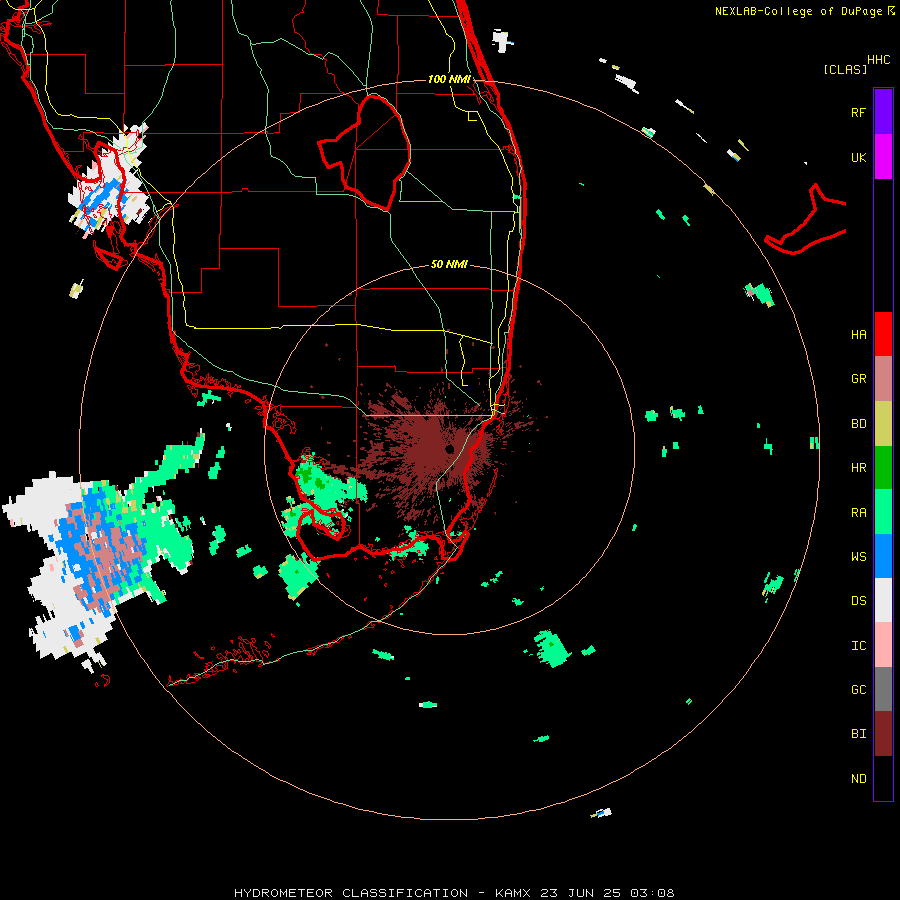Click the IC legend label

pyautogui.click(x=858, y=646)
